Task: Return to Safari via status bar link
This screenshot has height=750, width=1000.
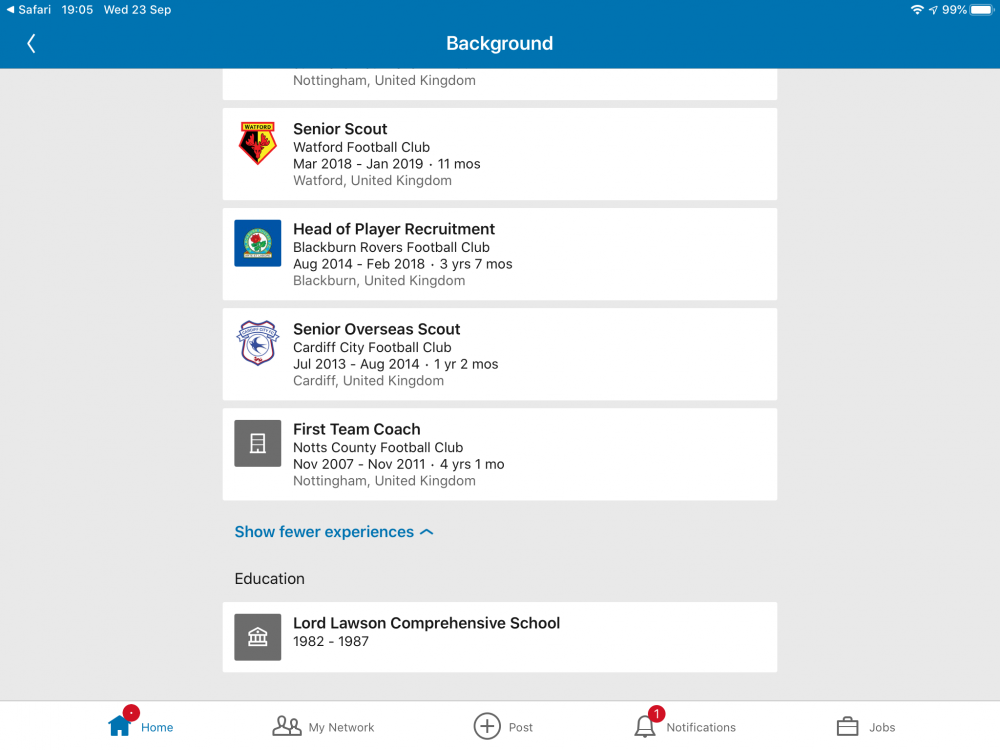Action: point(28,9)
